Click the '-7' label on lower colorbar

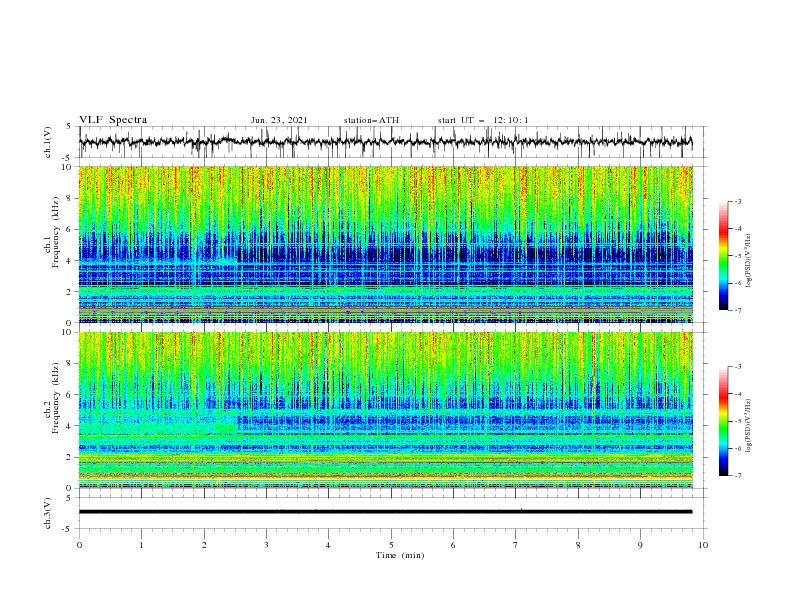[x=738, y=476]
